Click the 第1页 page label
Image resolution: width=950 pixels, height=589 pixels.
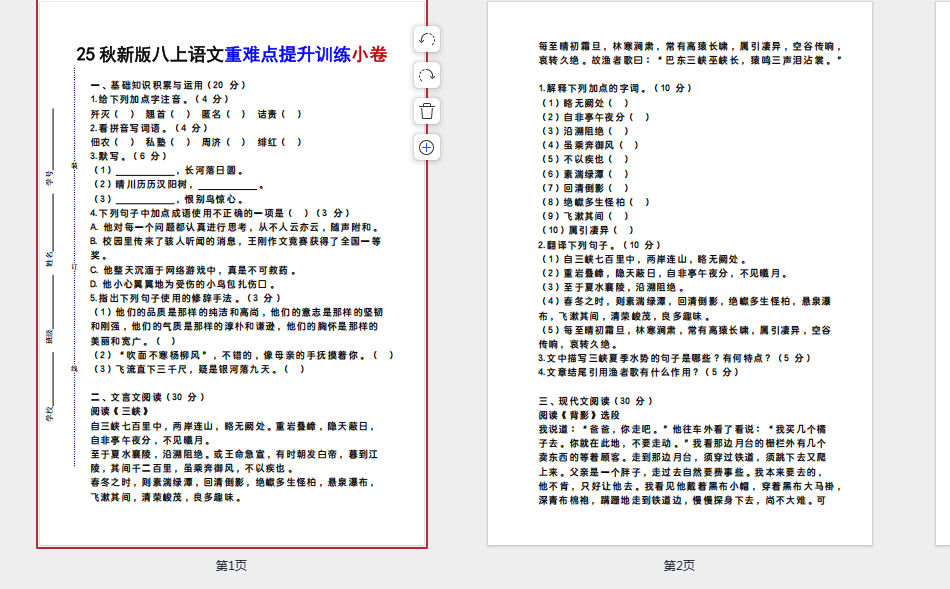point(231,566)
